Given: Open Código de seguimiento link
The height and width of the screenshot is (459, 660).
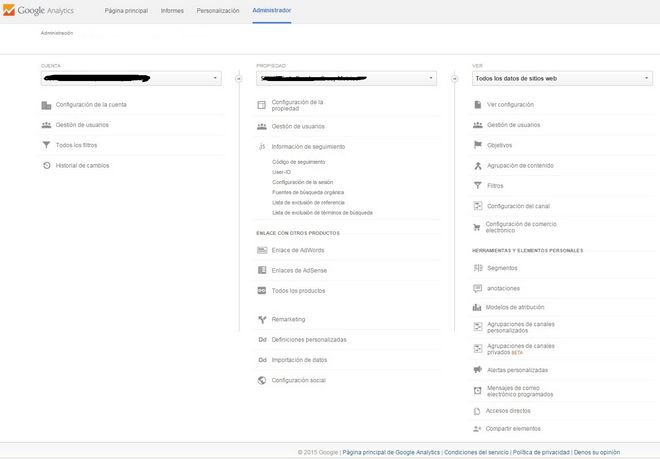Looking at the screenshot, I should pos(300,162).
